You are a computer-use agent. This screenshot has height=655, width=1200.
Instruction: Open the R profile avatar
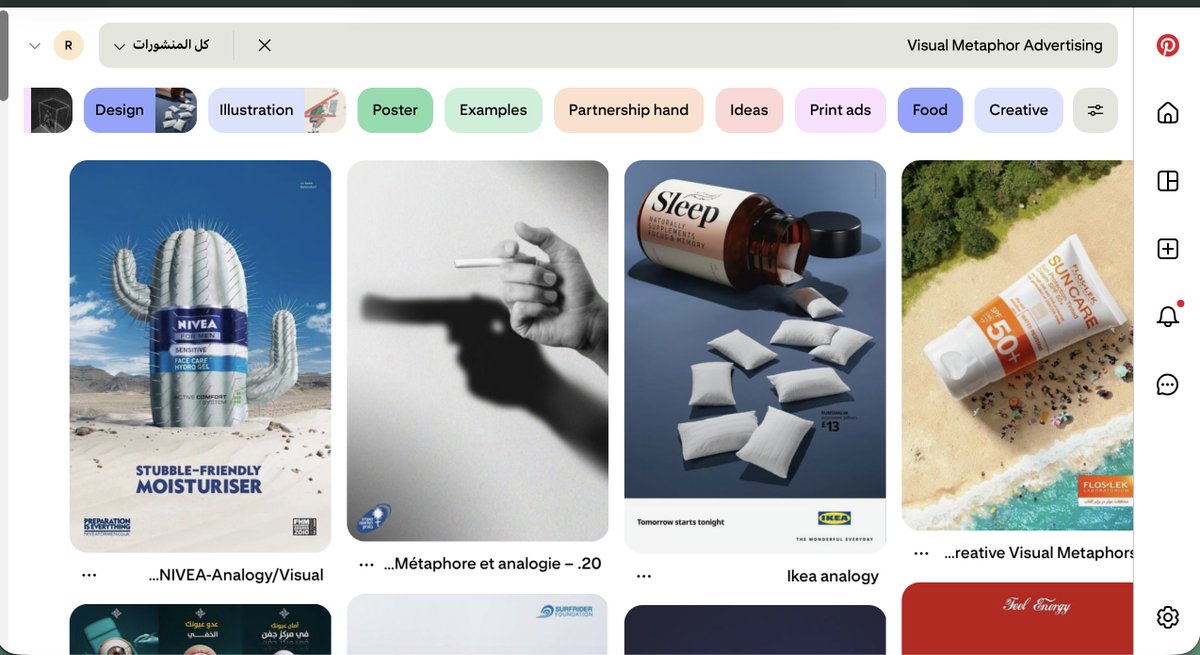coord(68,45)
